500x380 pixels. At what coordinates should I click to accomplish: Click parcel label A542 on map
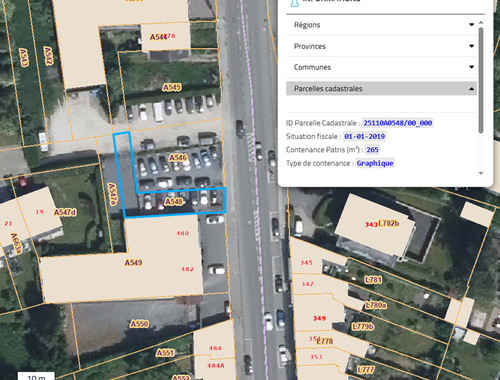tap(48, 56)
